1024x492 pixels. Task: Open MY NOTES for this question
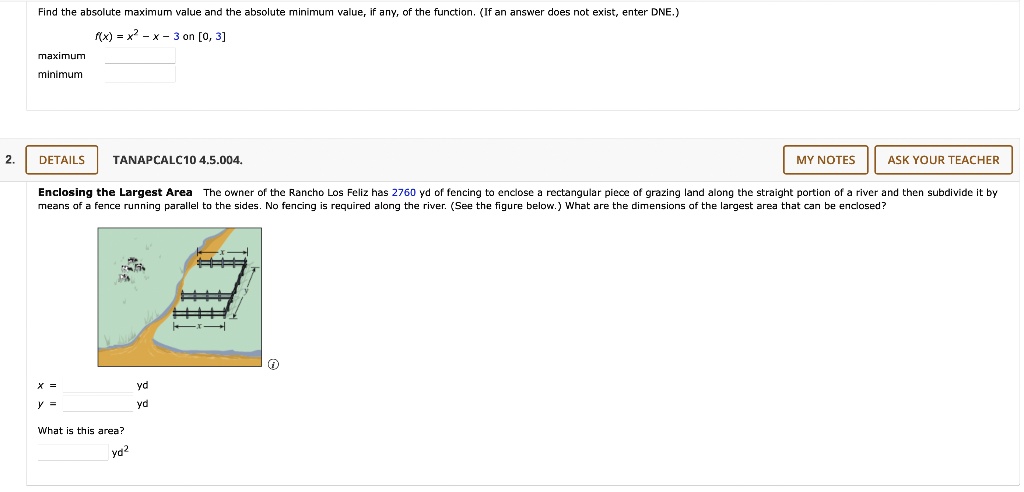point(825,160)
